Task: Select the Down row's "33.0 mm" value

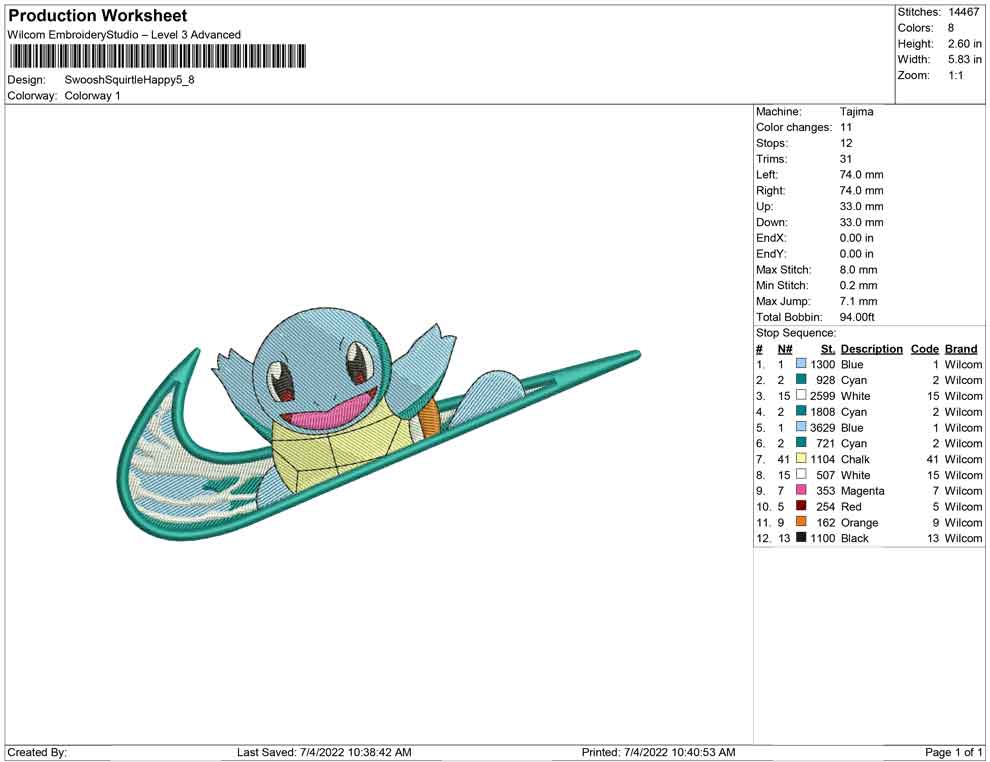Action: [861, 222]
